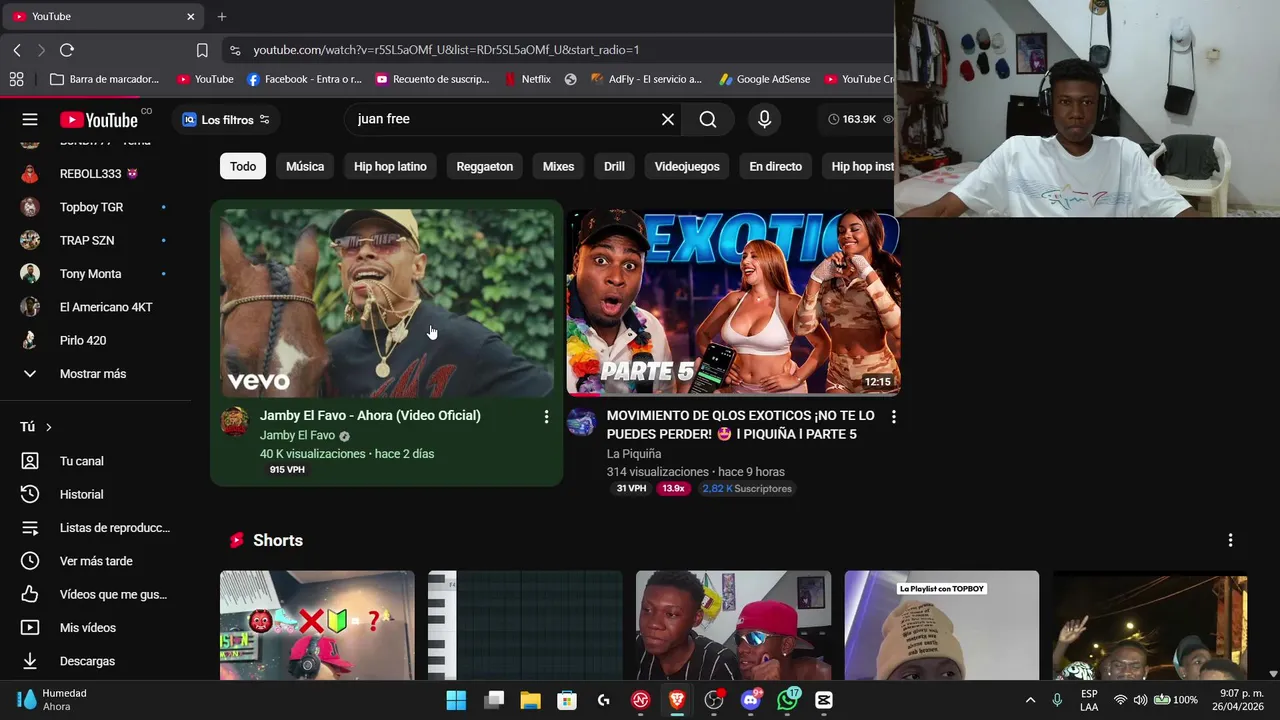Open Tu canal in sidebar
This screenshot has width=1280, height=720.
tap(95, 461)
